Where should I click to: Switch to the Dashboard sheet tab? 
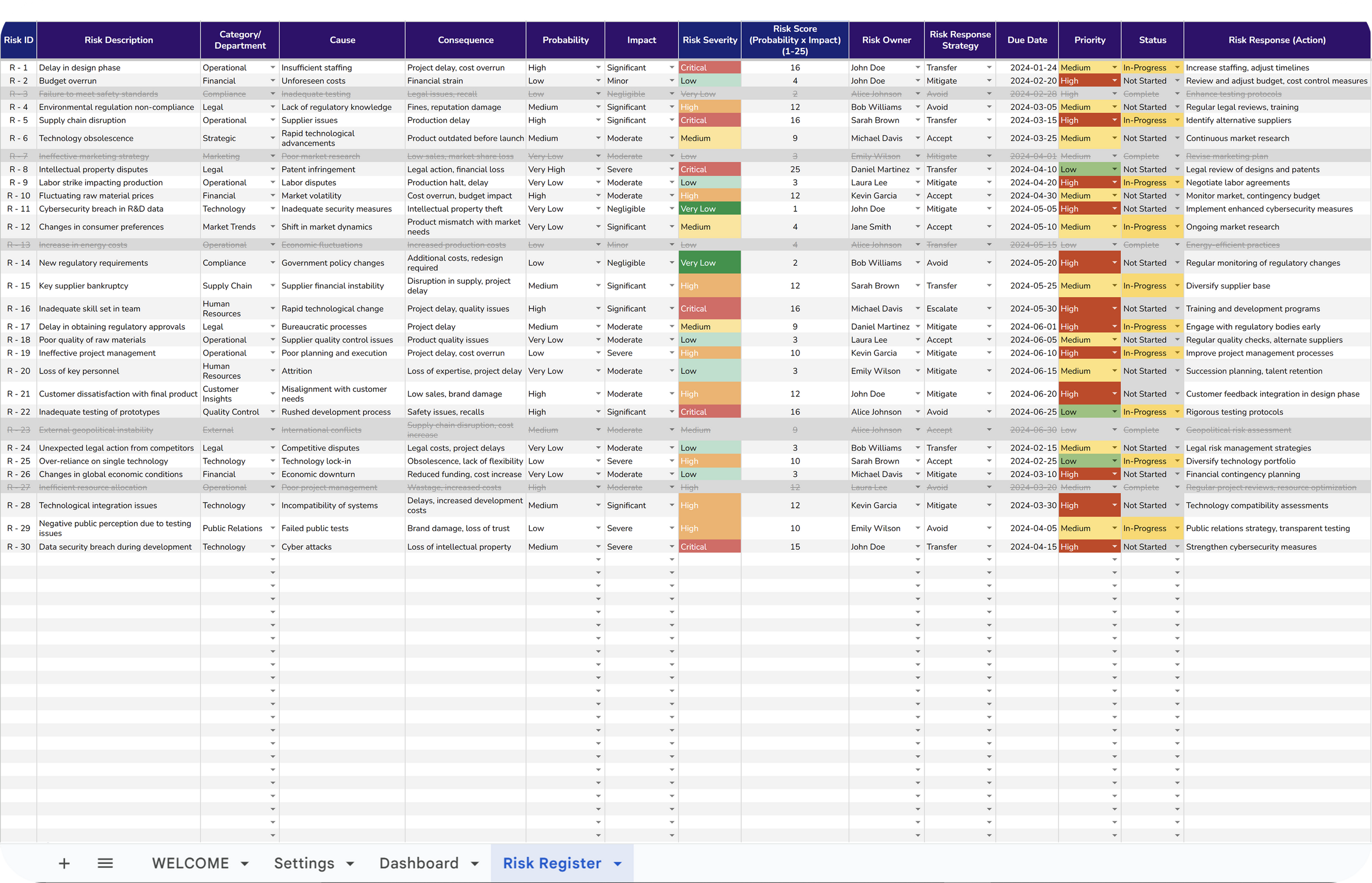[x=418, y=863]
